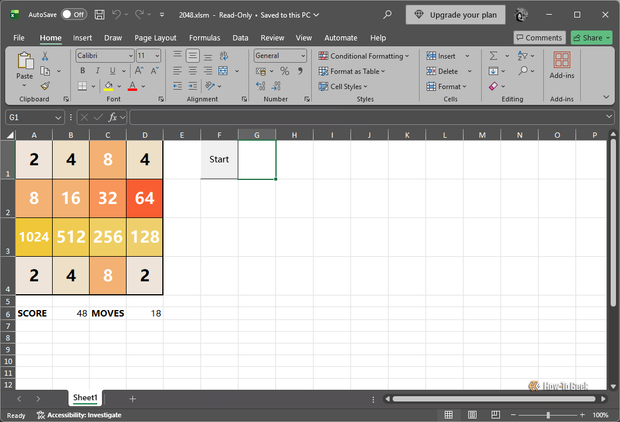Toggle Align Left horizontal alignment
The image size is (620, 422).
point(178,71)
